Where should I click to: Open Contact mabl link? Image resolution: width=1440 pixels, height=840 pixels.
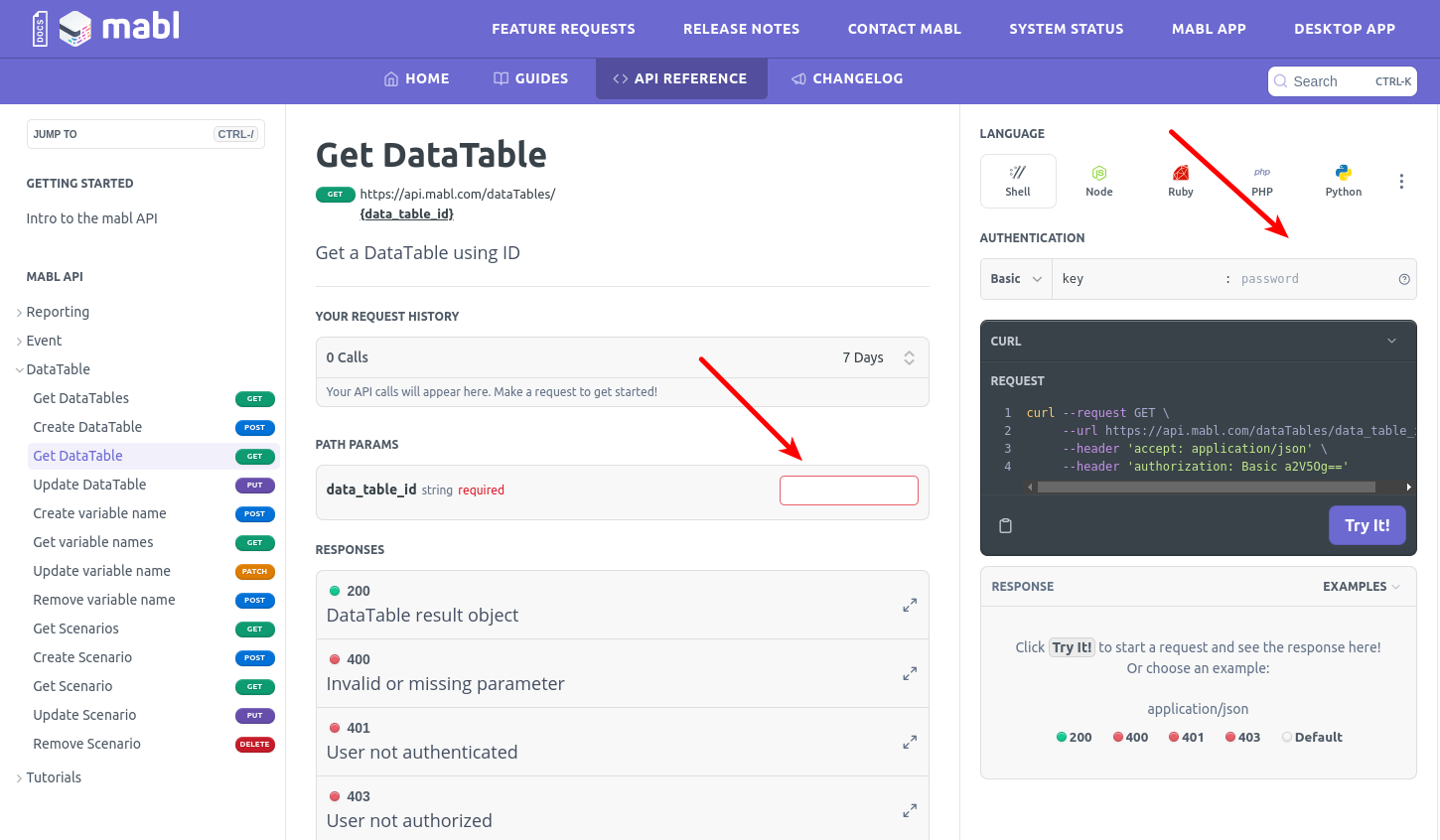click(905, 29)
